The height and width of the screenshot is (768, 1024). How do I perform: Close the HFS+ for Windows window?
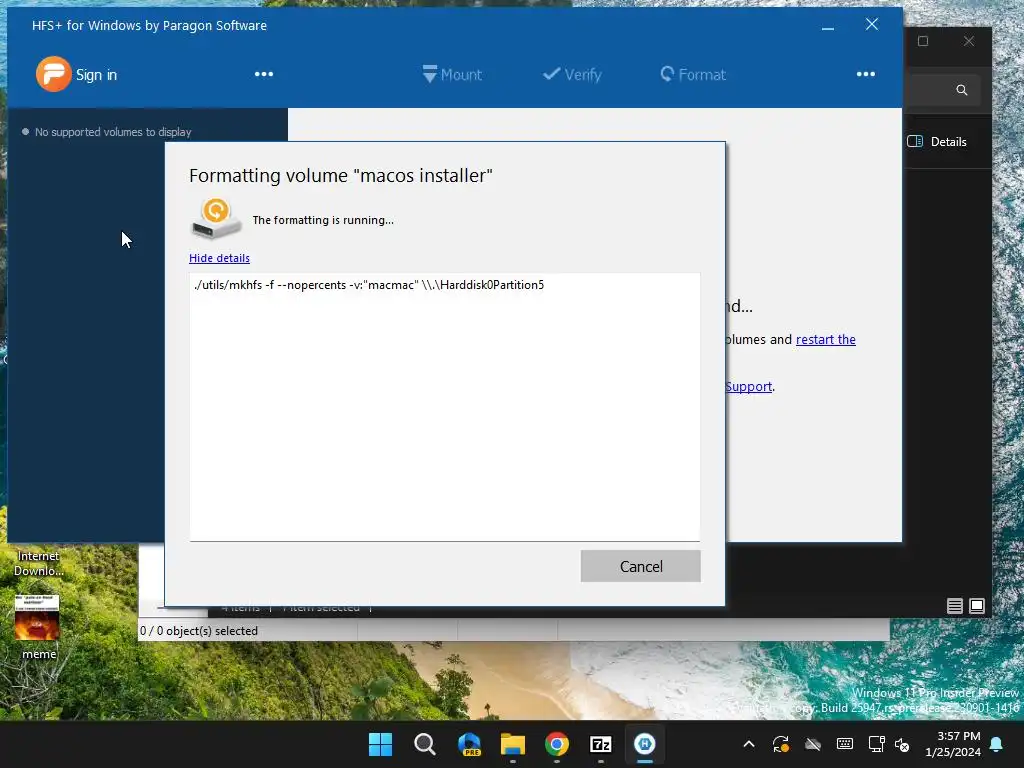coord(872,25)
